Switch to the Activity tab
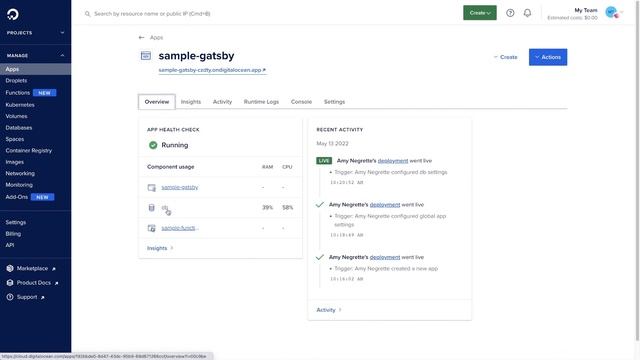This screenshot has height=360, width=640. tap(222, 102)
